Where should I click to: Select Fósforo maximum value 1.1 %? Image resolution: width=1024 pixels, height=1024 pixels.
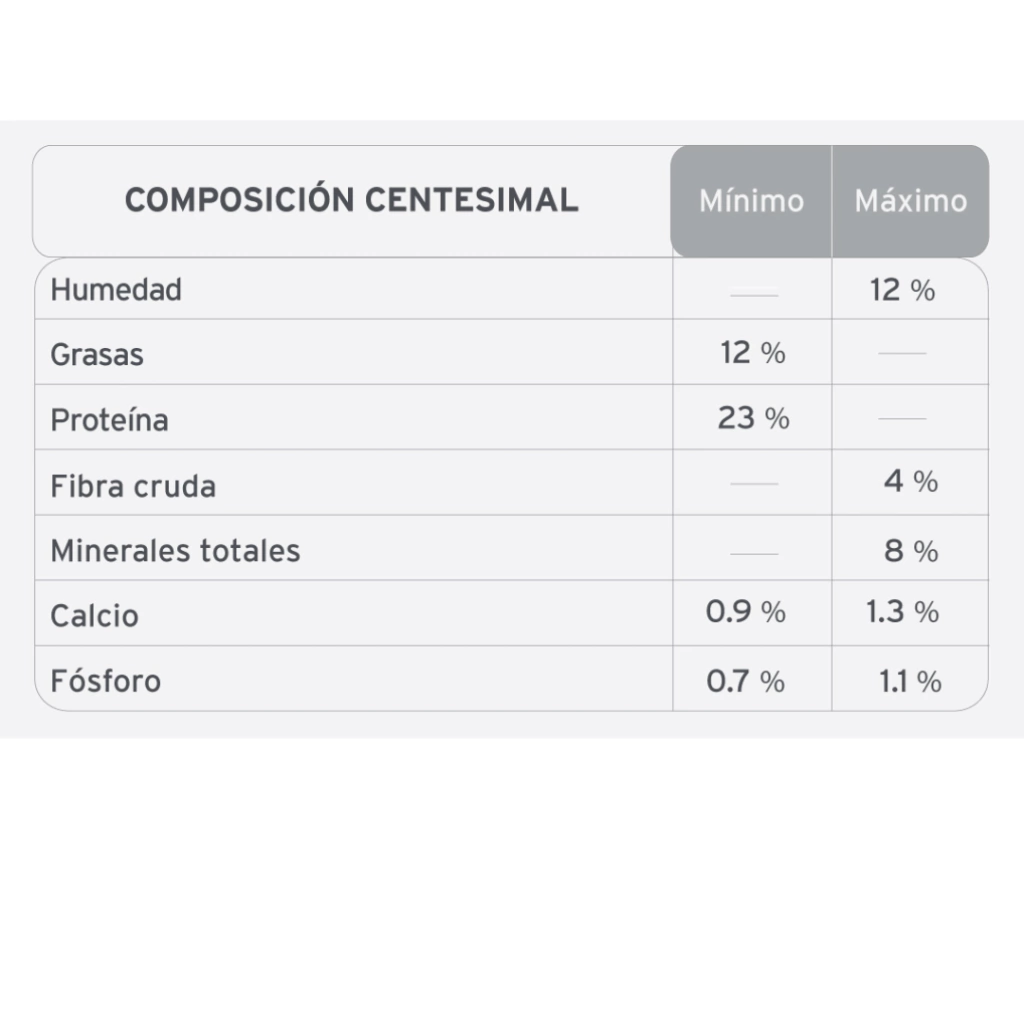(910, 681)
